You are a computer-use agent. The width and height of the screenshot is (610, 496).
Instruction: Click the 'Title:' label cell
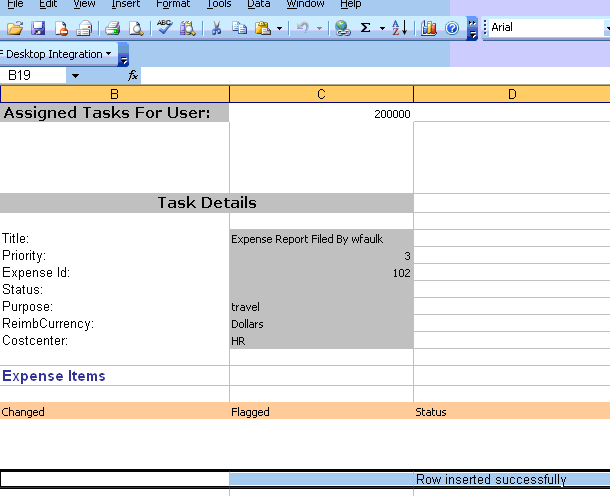pyautogui.click(x=114, y=238)
